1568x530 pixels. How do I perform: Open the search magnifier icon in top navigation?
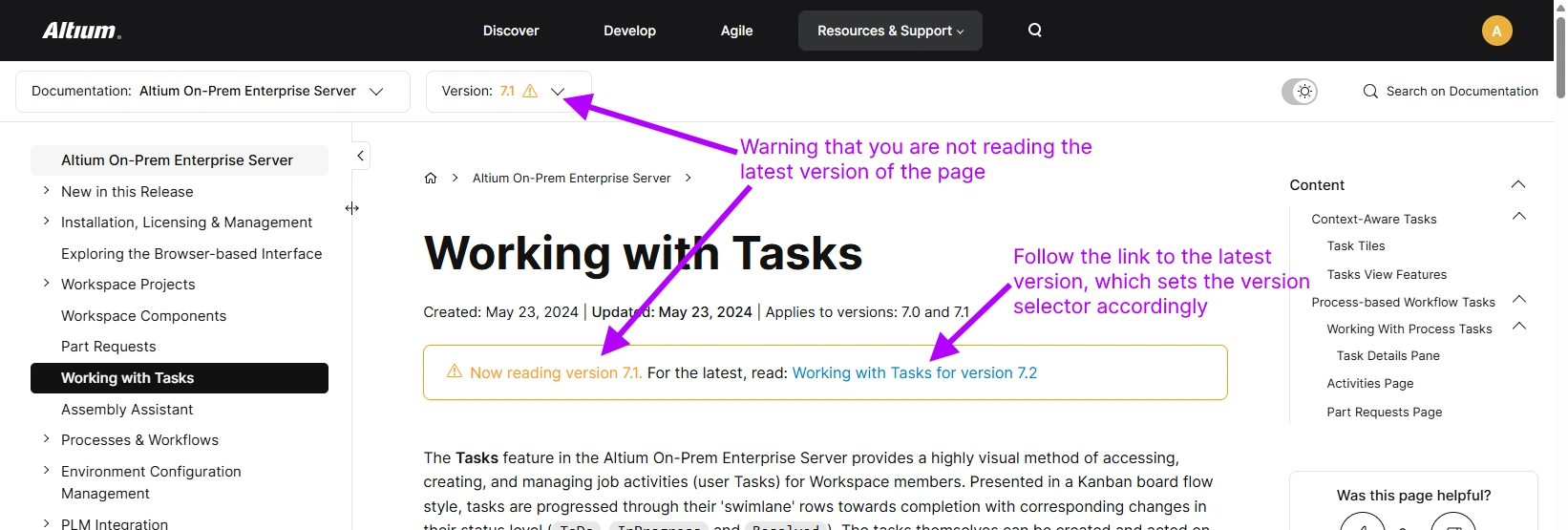1034,31
